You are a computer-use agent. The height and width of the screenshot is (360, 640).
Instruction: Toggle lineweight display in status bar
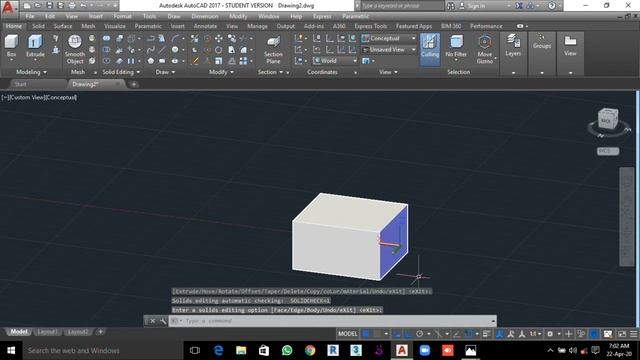486,334
